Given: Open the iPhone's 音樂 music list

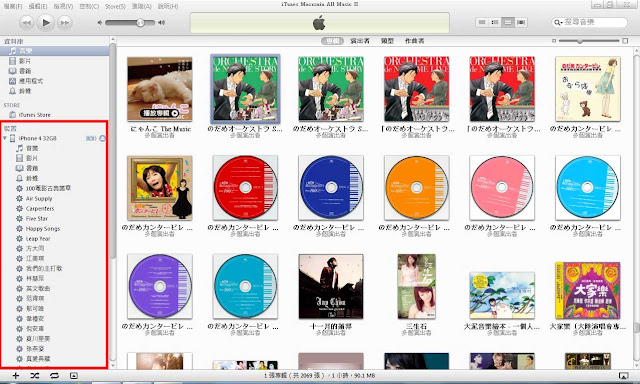Looking at the screenshot, I should (32, 148).
